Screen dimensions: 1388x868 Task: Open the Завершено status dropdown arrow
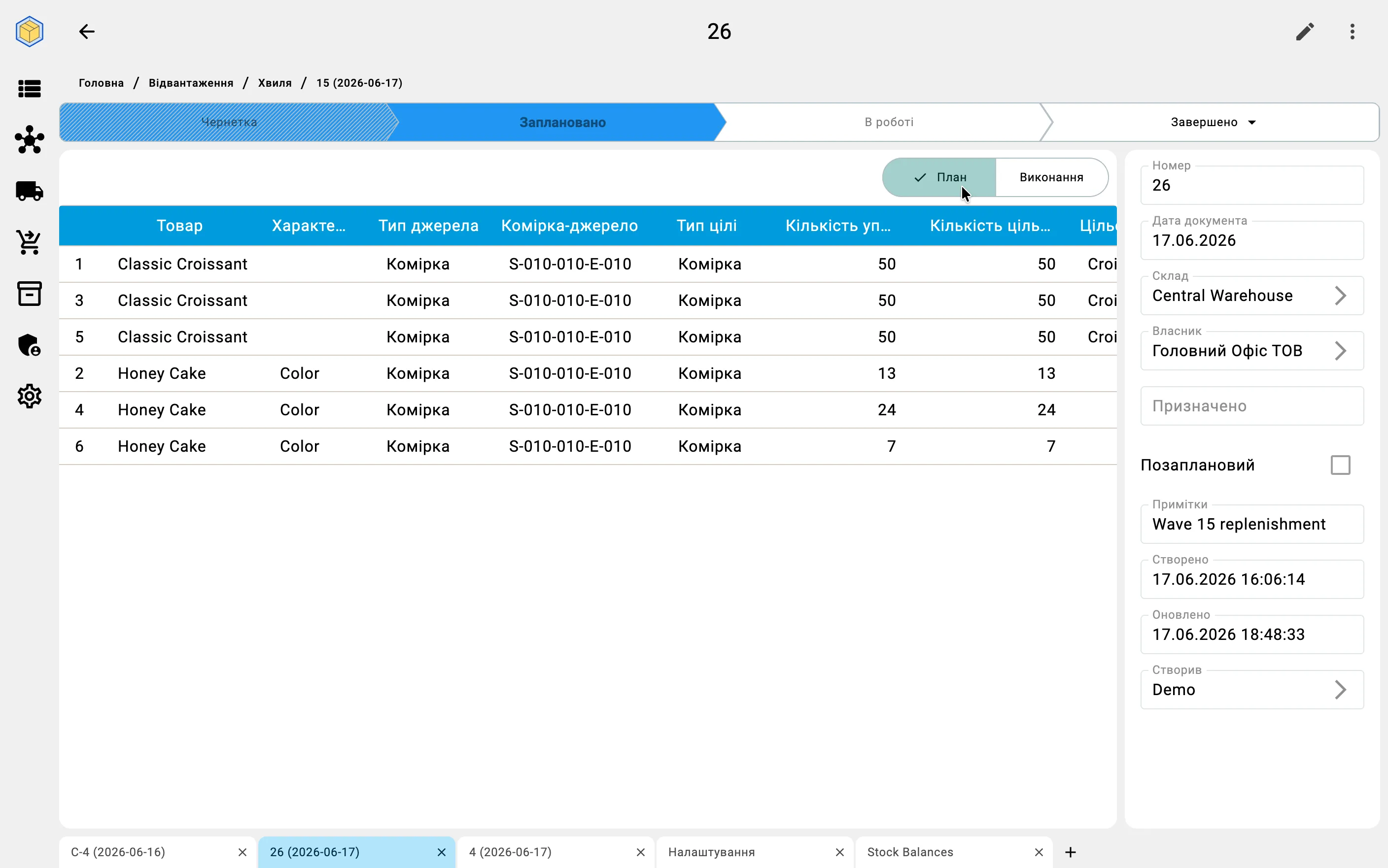1252,122
